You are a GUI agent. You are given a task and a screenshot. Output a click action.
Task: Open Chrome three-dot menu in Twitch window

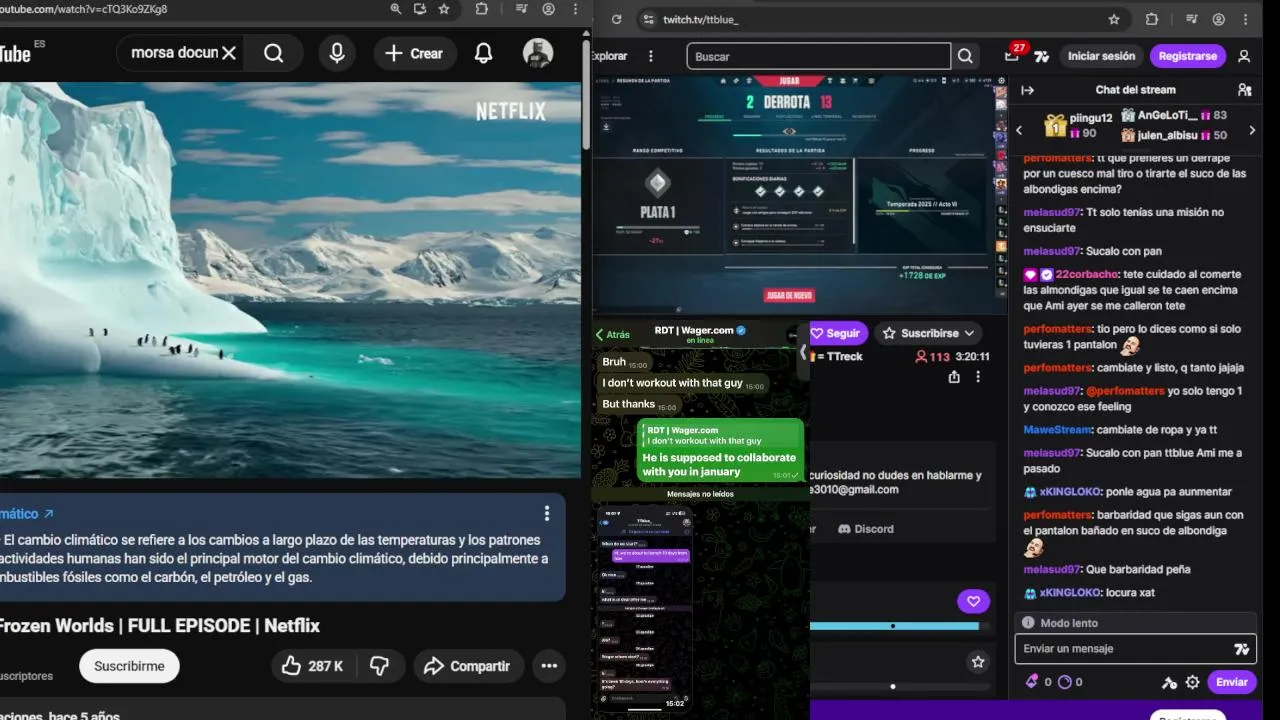coord(1246,19)
